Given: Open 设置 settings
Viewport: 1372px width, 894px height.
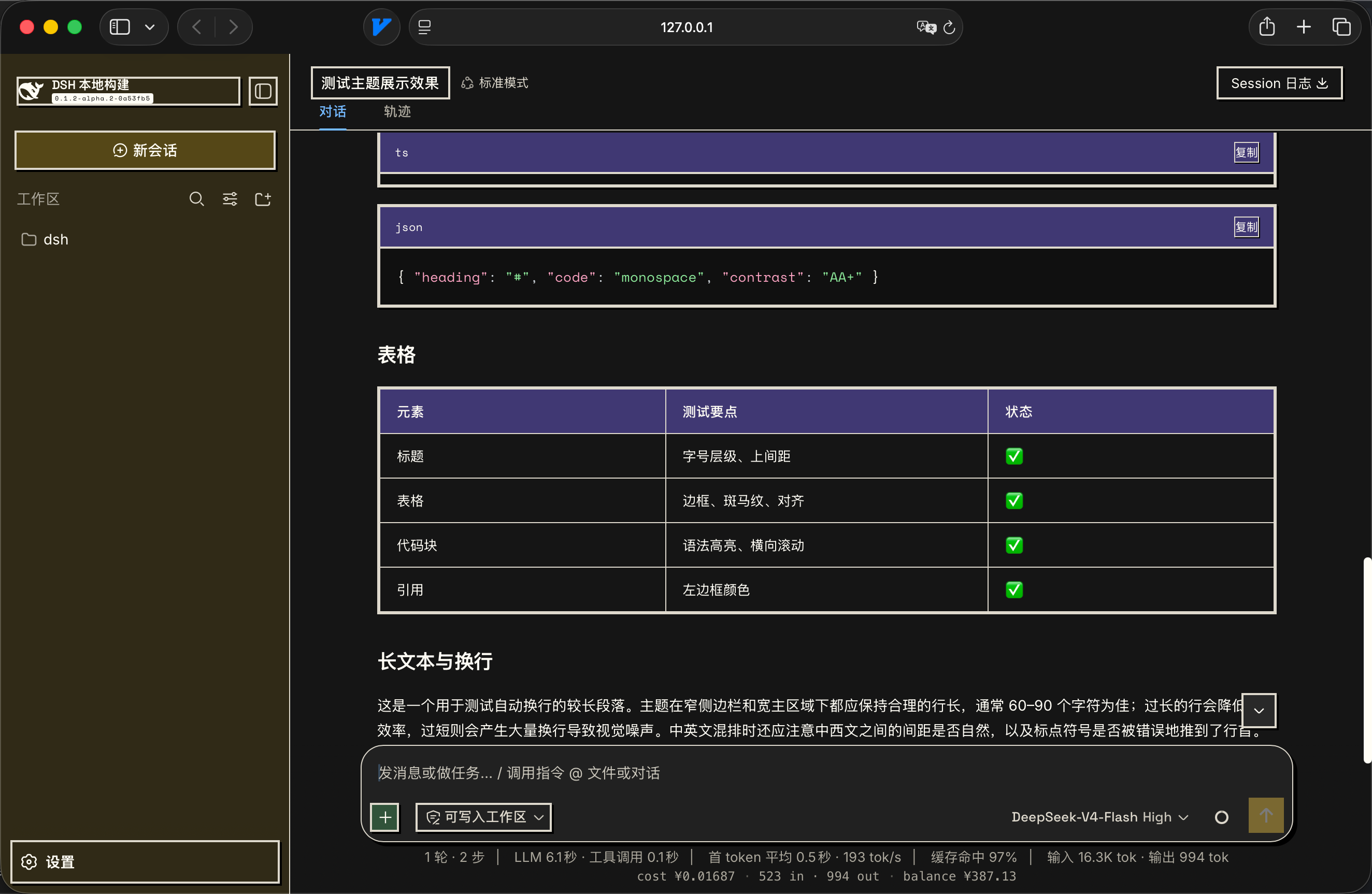Looking at the screenshot, I should tap(145, 862).
